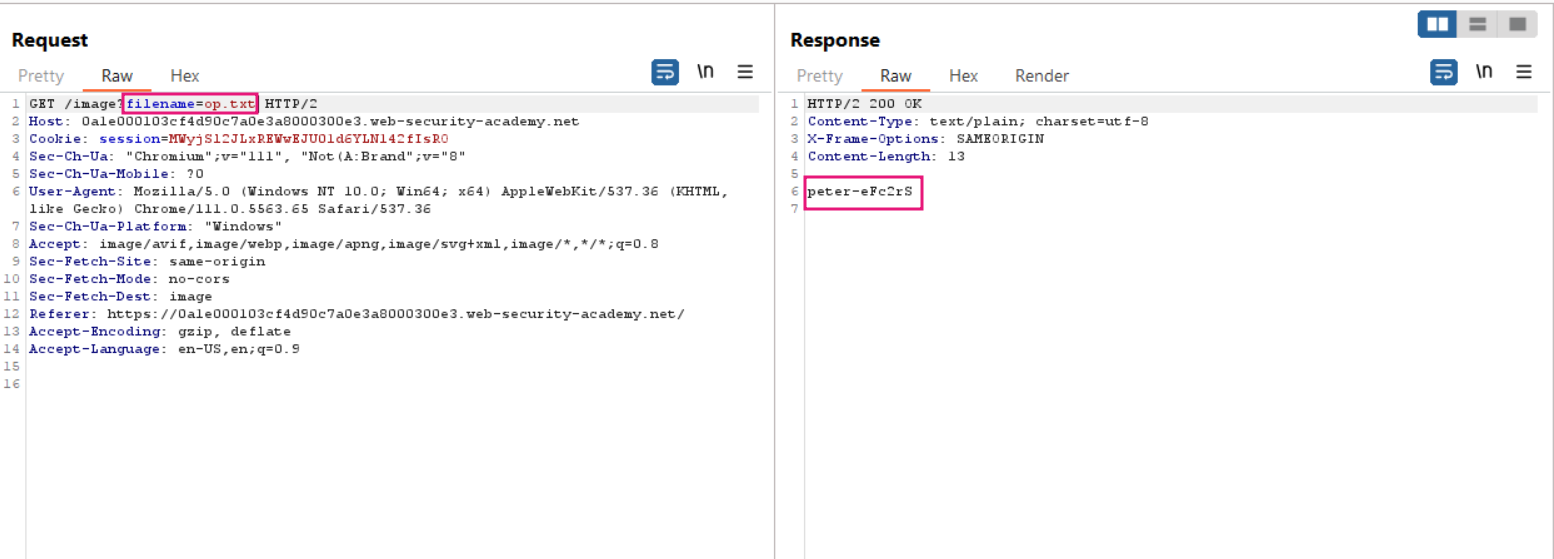Click the Accept image/avif header line
This screenshot has width=1554, height=559.
point(343,244)
